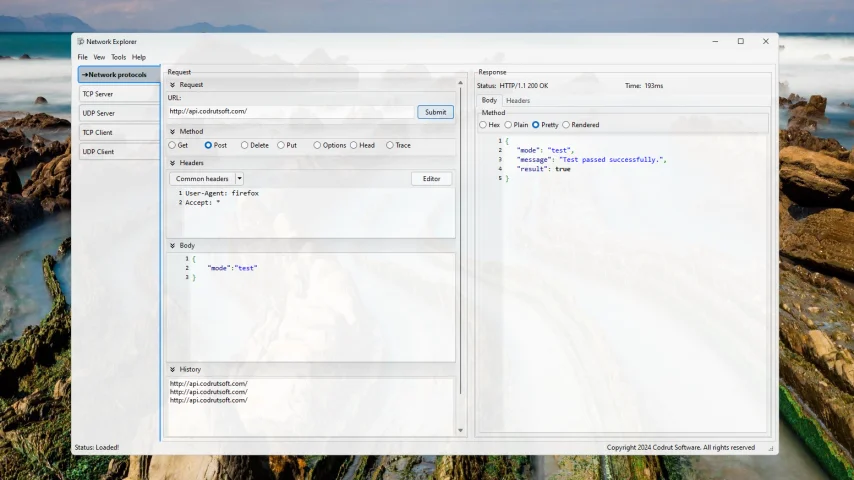Switch to the response Headers tab

pyautogui.click(x=518, y=101)
